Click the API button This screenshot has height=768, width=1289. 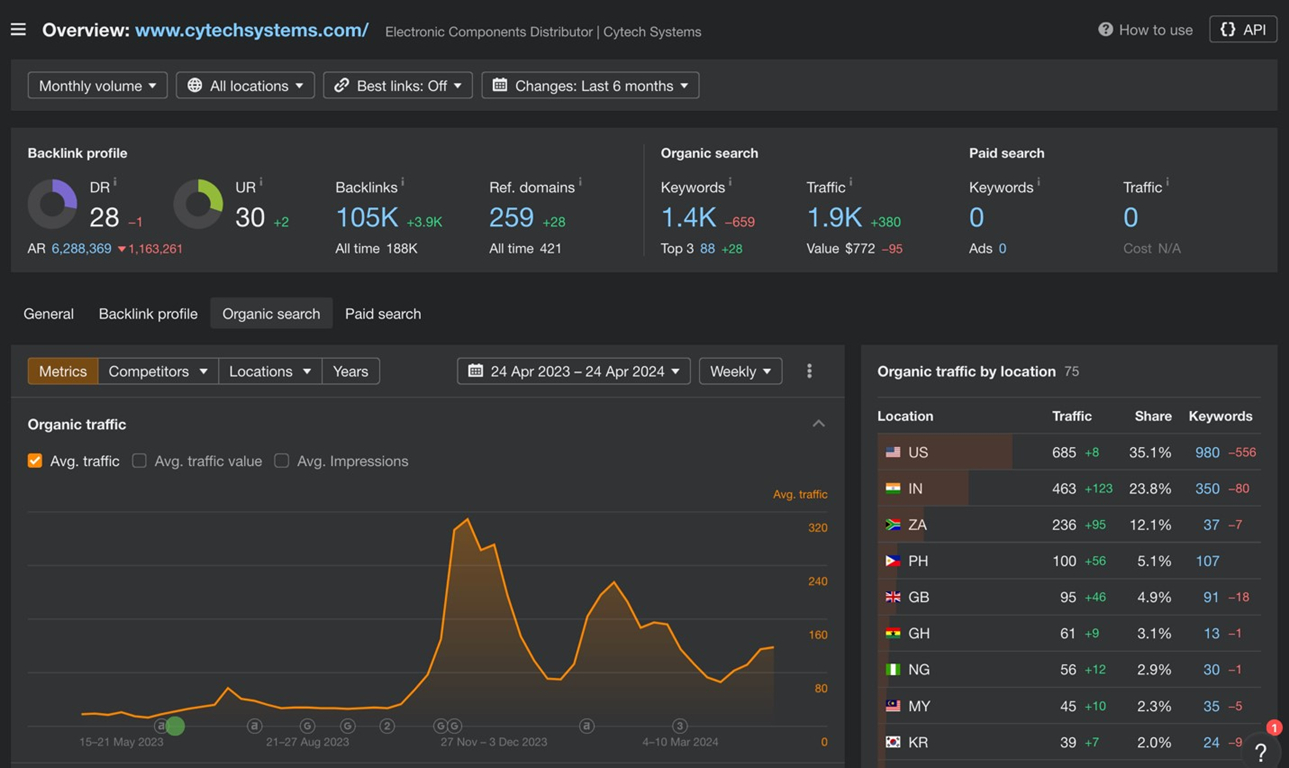coord(1243,30)
